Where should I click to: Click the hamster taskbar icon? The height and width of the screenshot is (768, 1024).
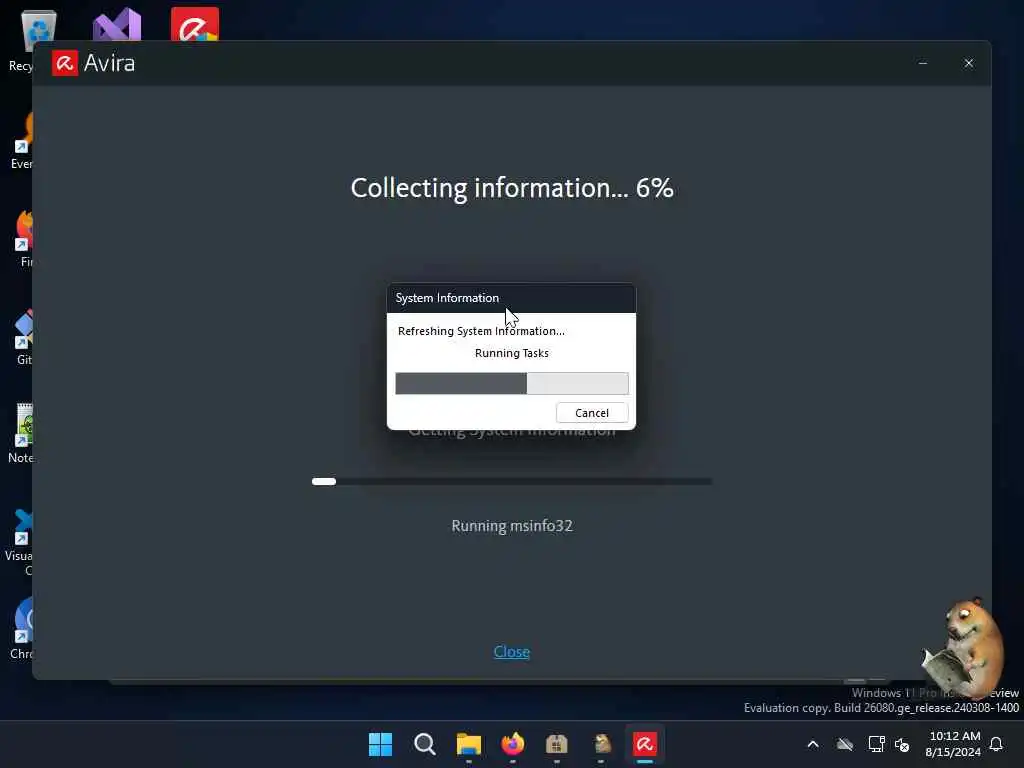click(x=601, y=744)
